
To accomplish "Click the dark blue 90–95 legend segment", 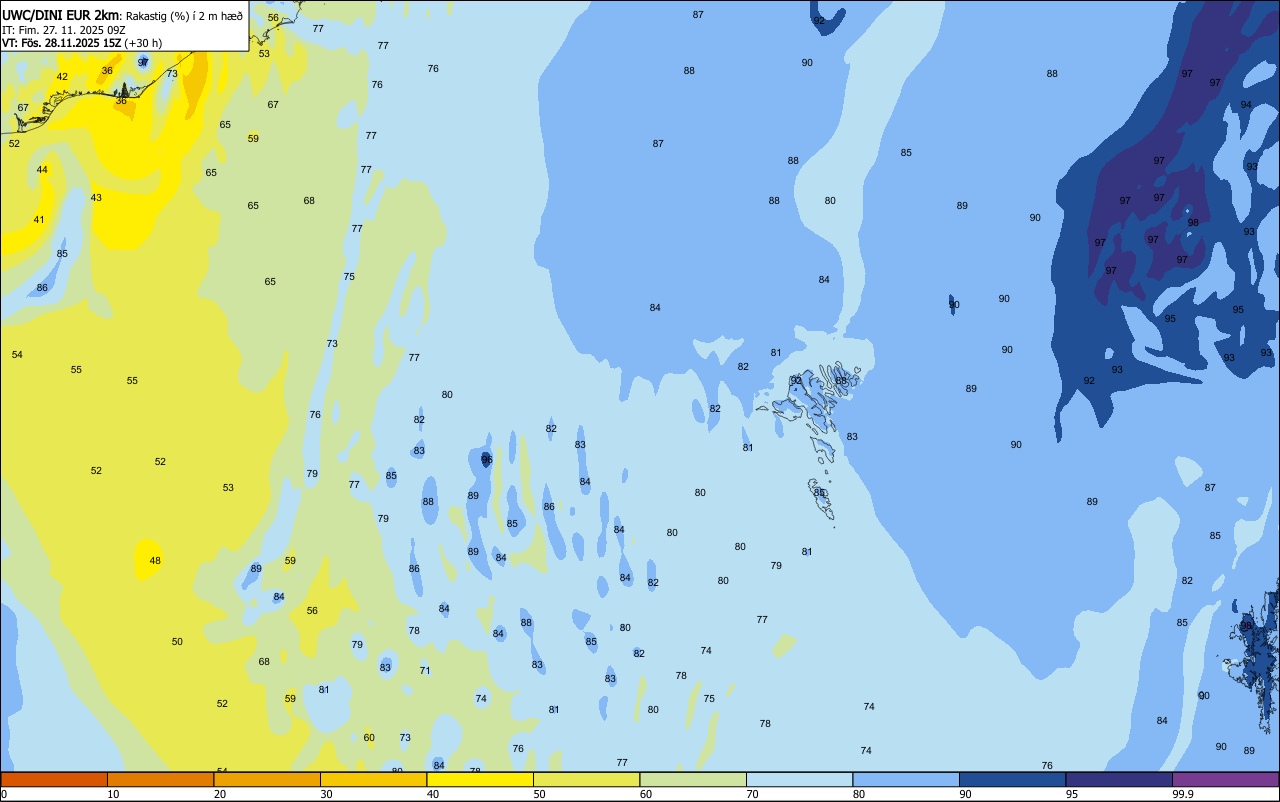I will click(x=1012, y=779).
